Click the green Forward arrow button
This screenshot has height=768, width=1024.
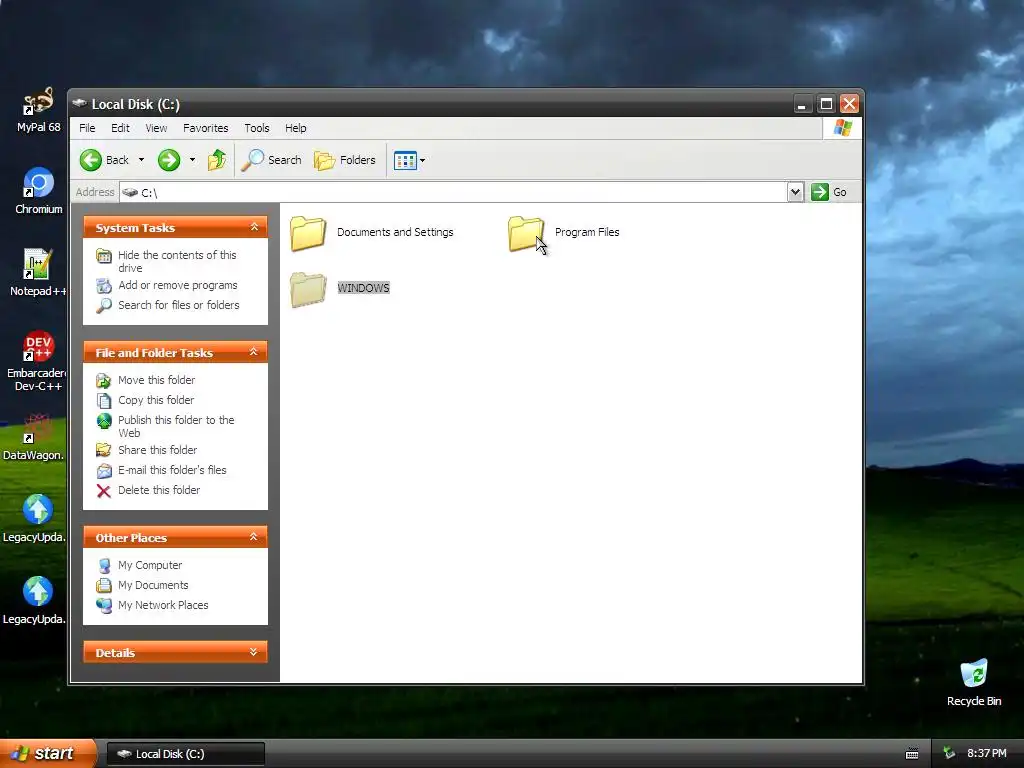pos(169,160)
